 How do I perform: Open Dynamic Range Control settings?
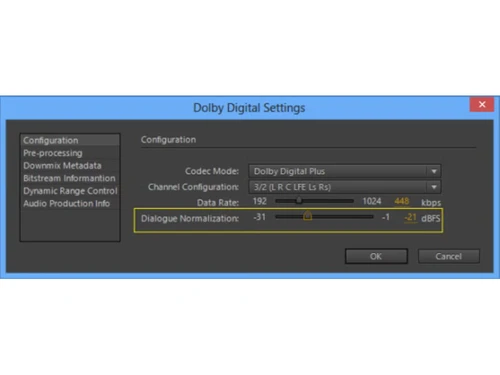70,191
